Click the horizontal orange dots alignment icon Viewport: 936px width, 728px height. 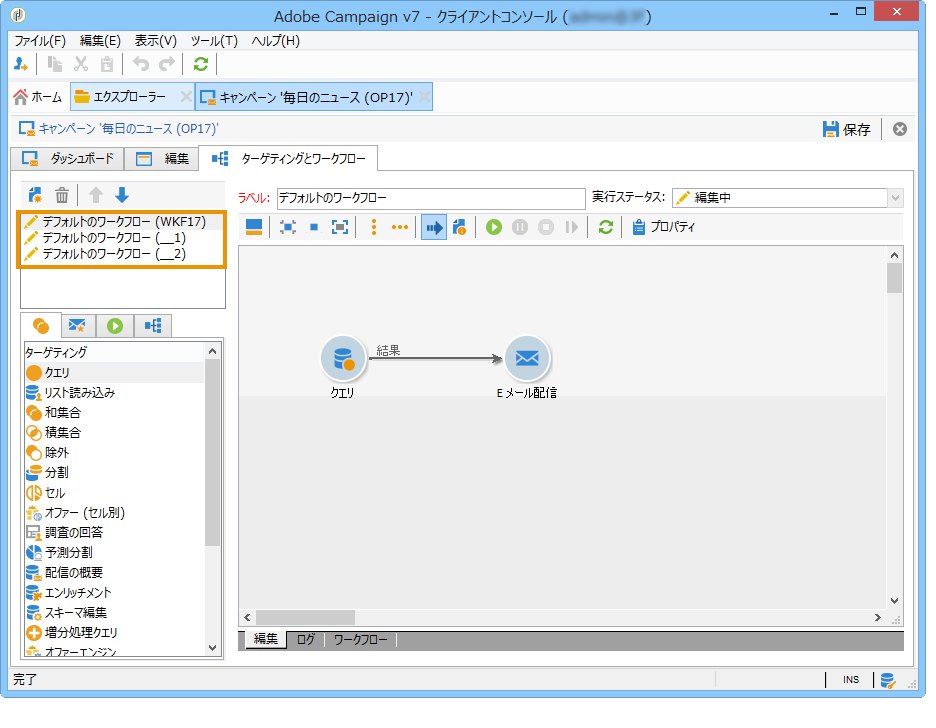(400, 227)
